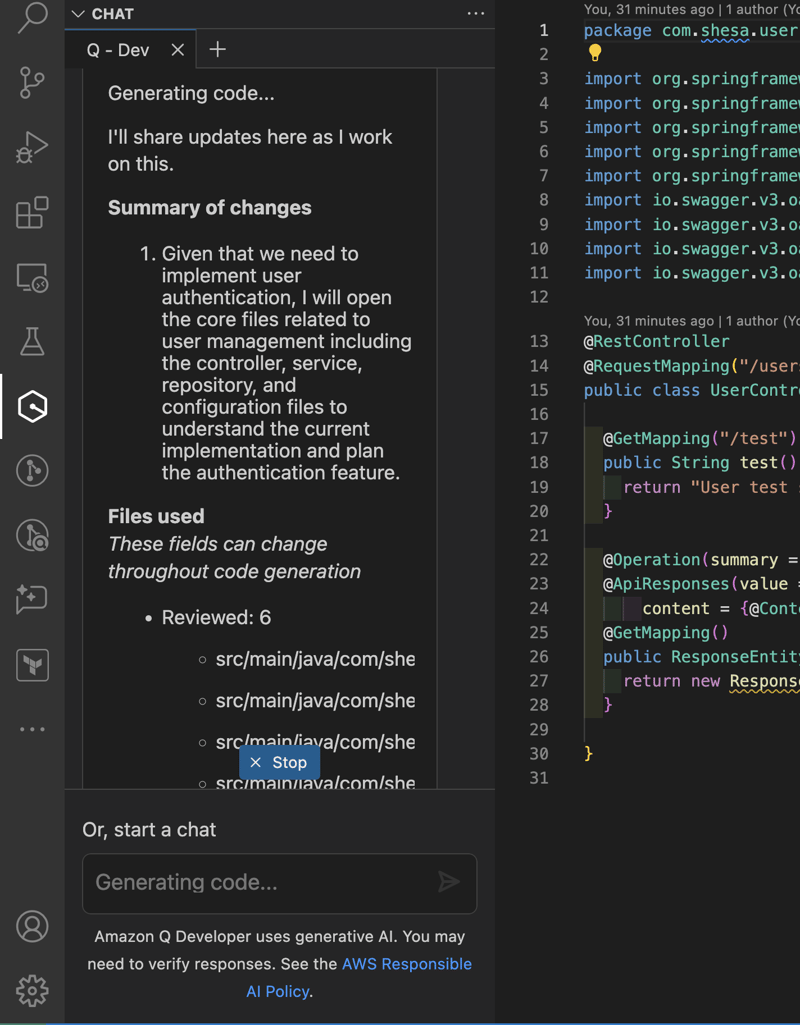Open the Accounts icon at bottom
Screen dimensions: 800x1025
tap(32, 926)
